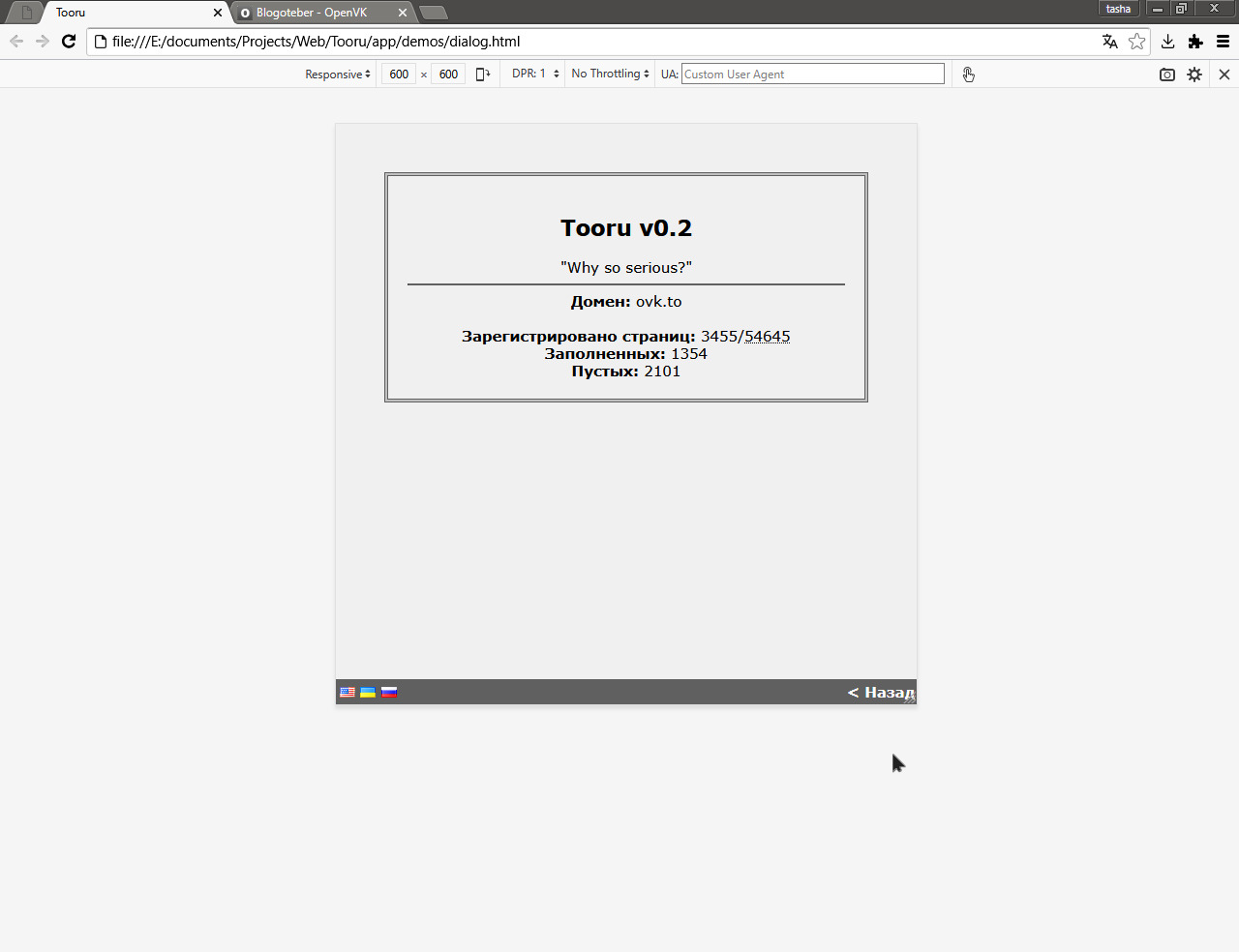Click the underlined number 54645
The width and height of the screenshot is (1239, 952).
tap(768, 337)
